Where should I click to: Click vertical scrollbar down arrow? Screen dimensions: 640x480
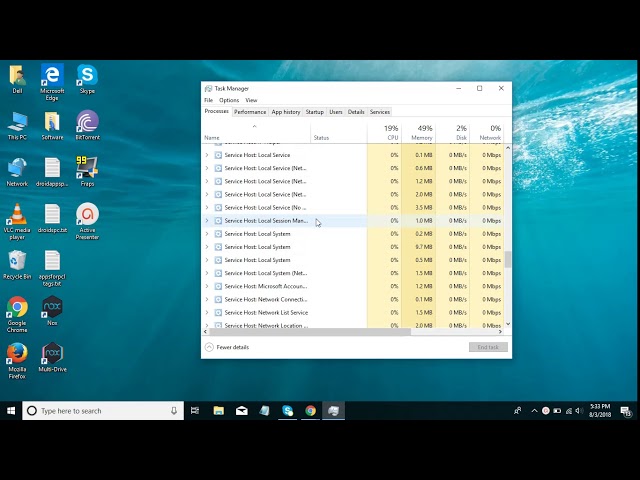tap(508, 324)
